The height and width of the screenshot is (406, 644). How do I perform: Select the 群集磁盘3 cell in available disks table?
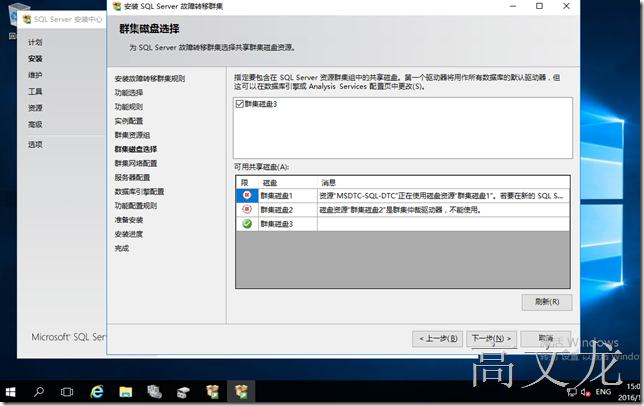pos(288,224)
